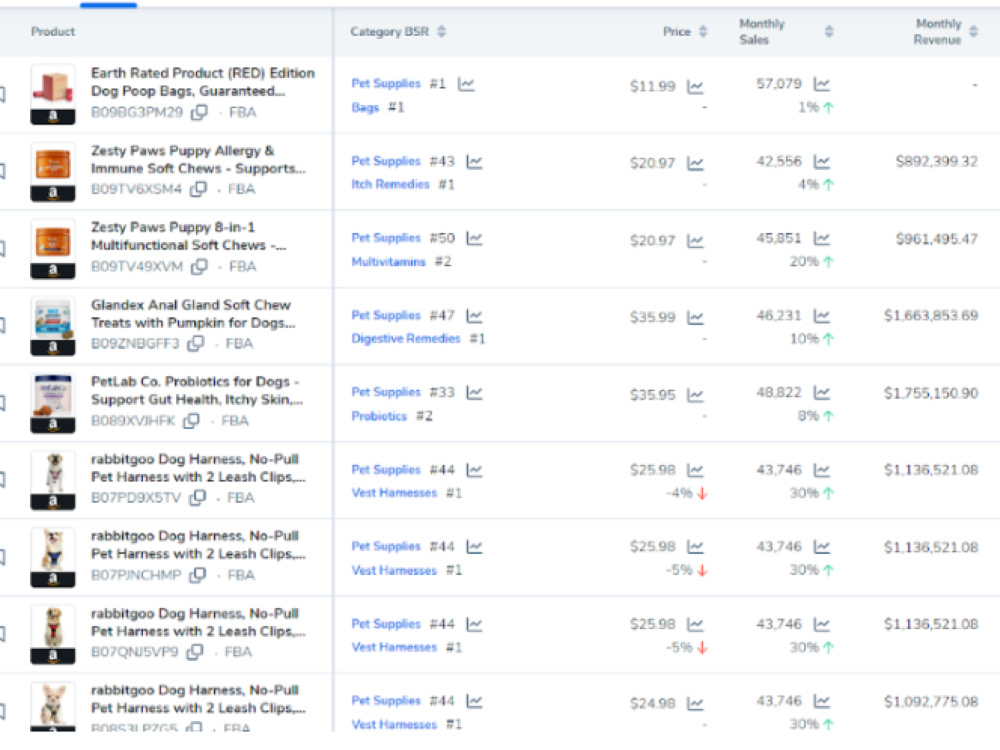Click revenue value $1,755,150.90

930,393
